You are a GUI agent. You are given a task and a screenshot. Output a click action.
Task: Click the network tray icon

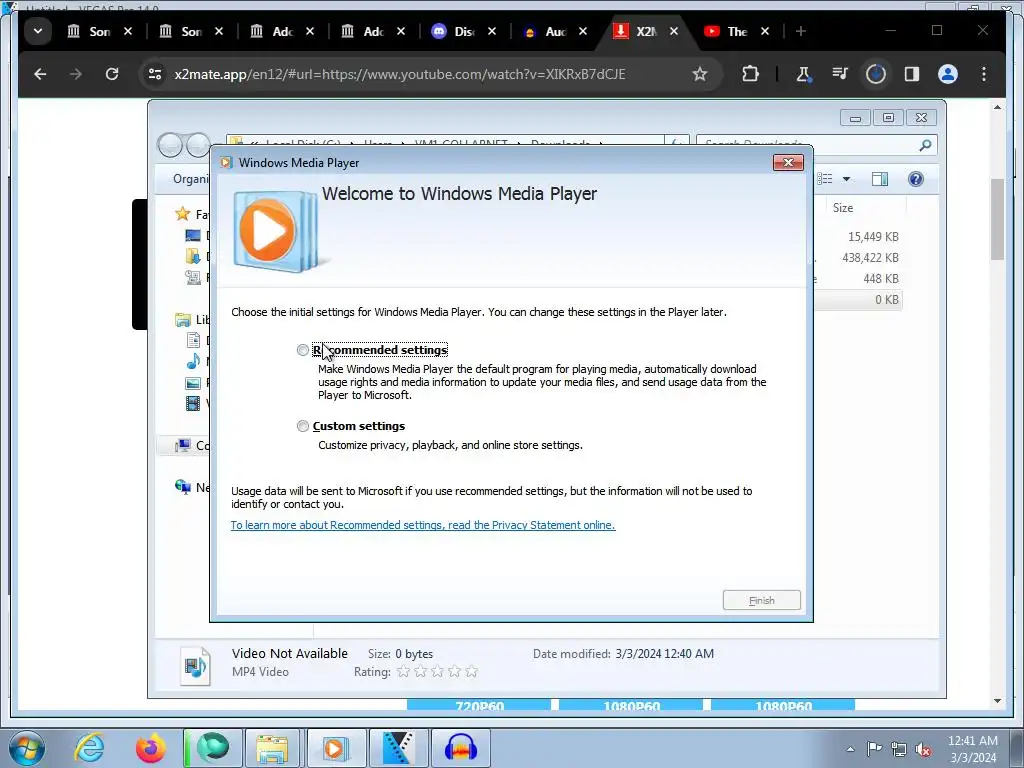click(899, 748)
